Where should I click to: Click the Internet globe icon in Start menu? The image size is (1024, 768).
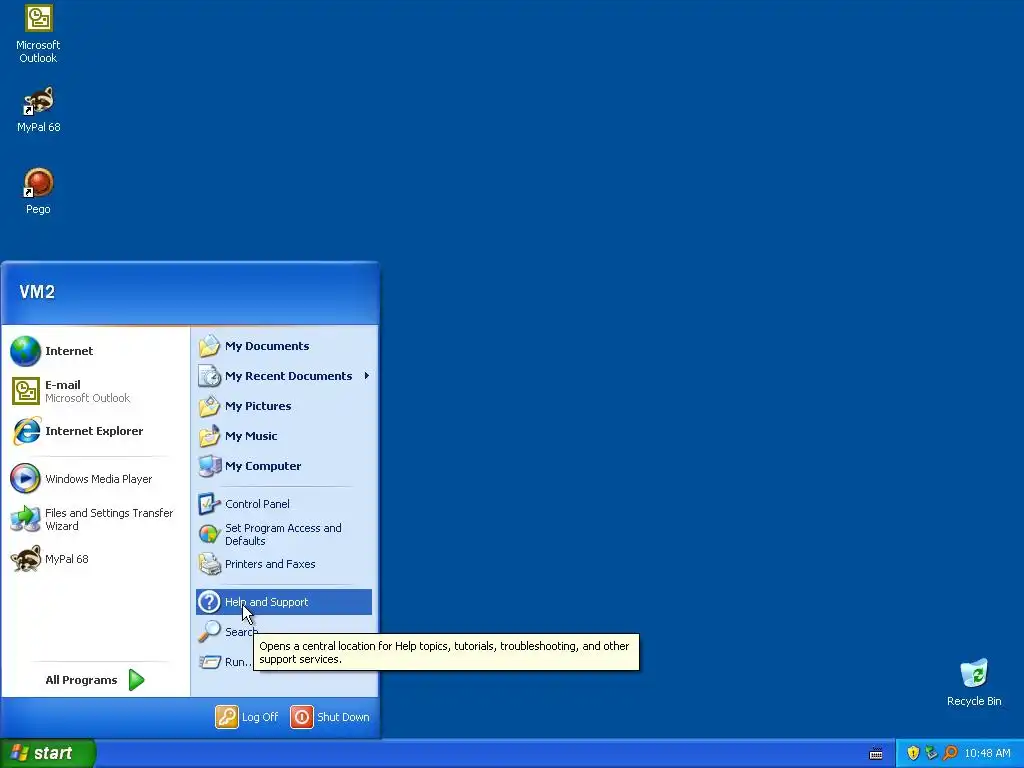click(25, 351)
